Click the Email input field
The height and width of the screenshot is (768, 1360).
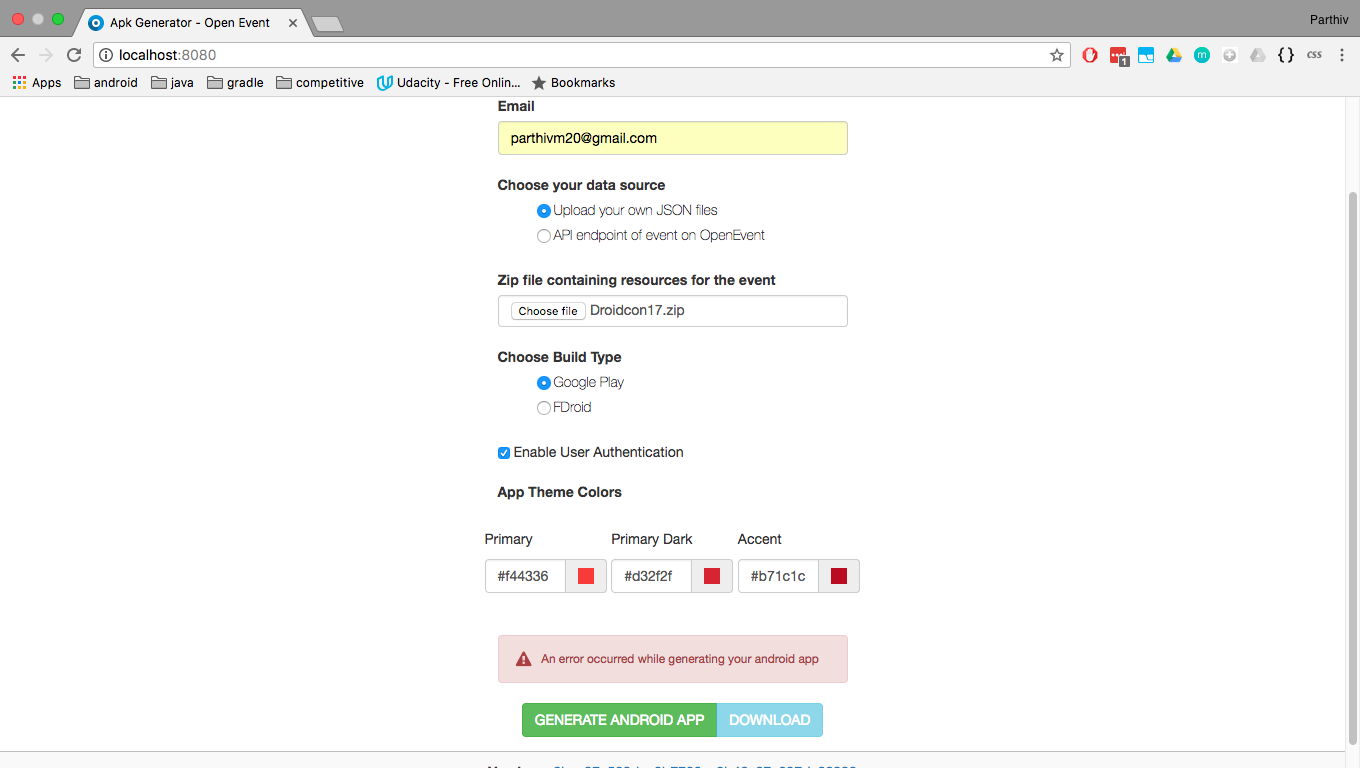tap(672, 138)
